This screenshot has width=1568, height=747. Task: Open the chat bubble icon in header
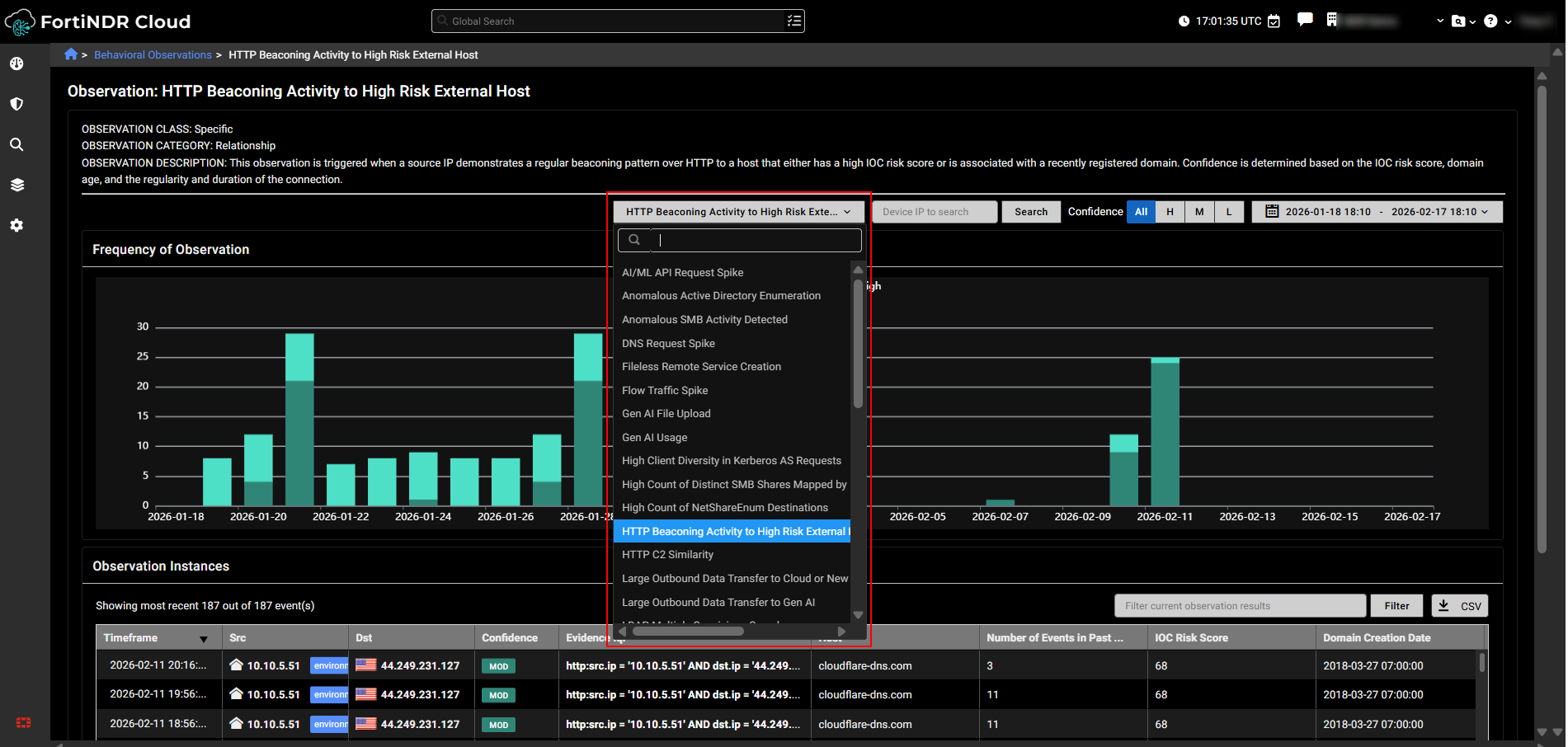click(x=1305, y=20)
